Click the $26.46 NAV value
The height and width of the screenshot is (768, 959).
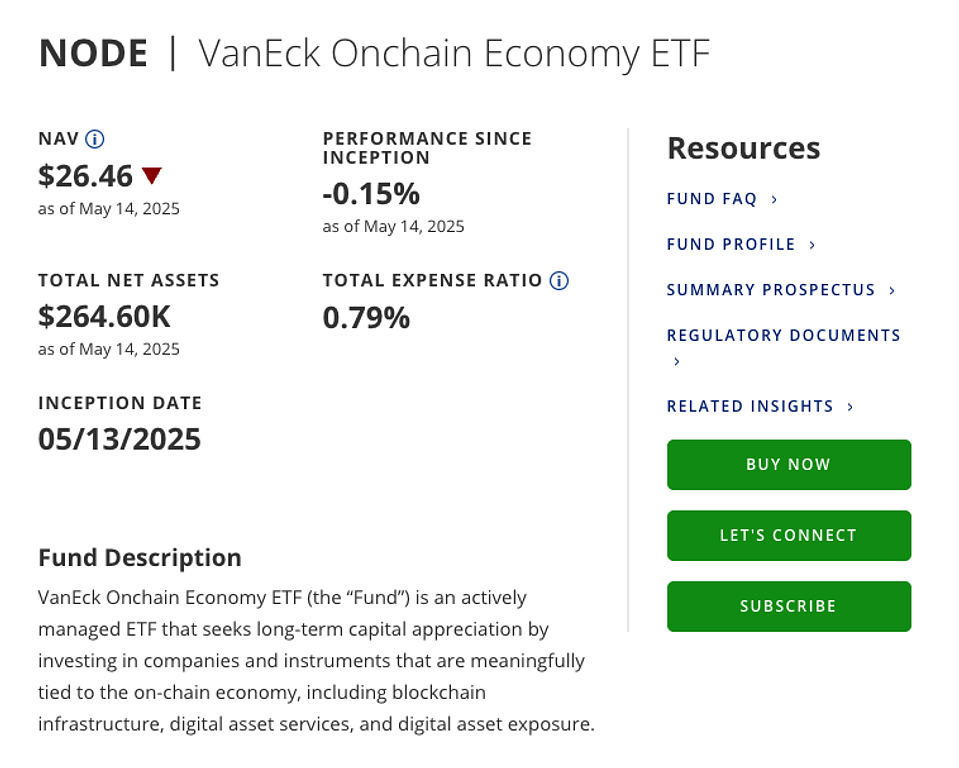tap(86, 176)
